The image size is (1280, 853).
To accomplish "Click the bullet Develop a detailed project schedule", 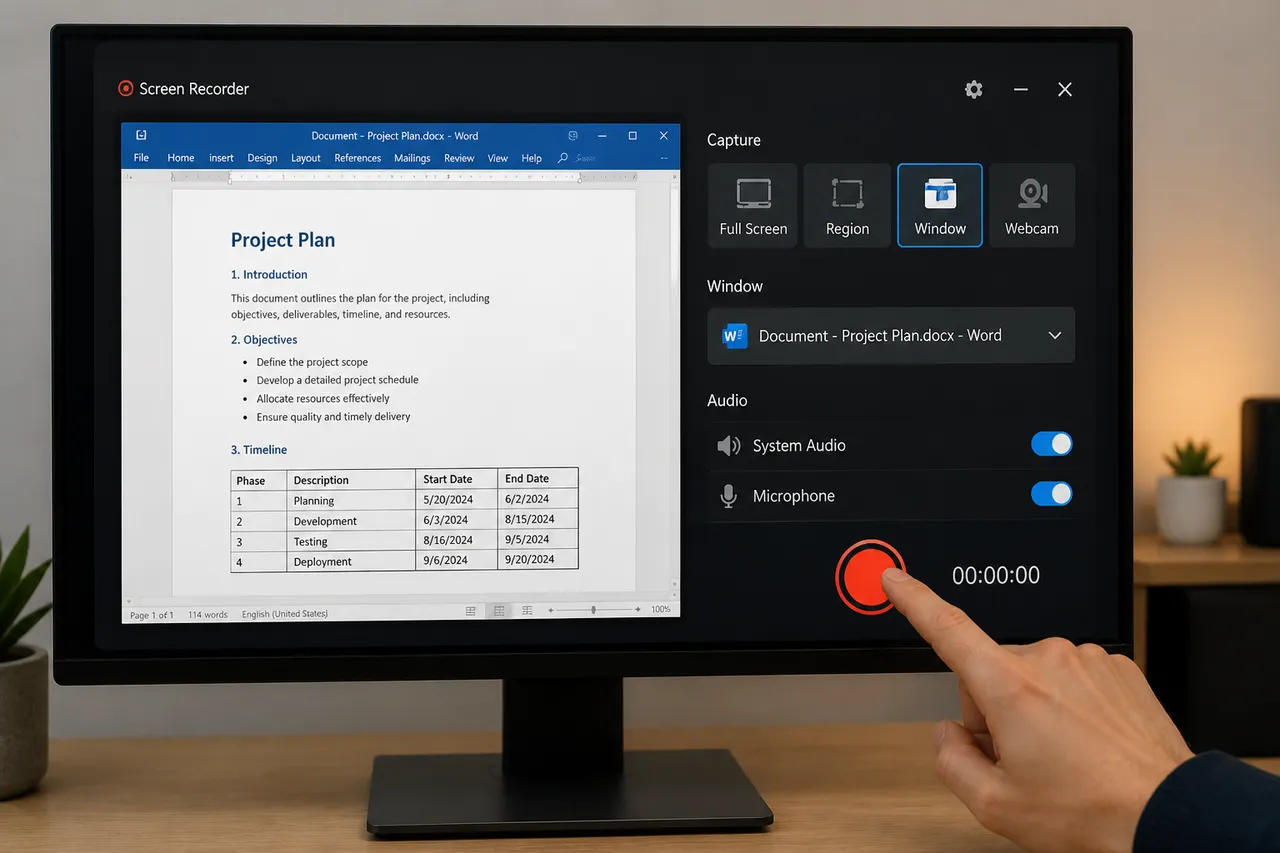I will 337,380.
